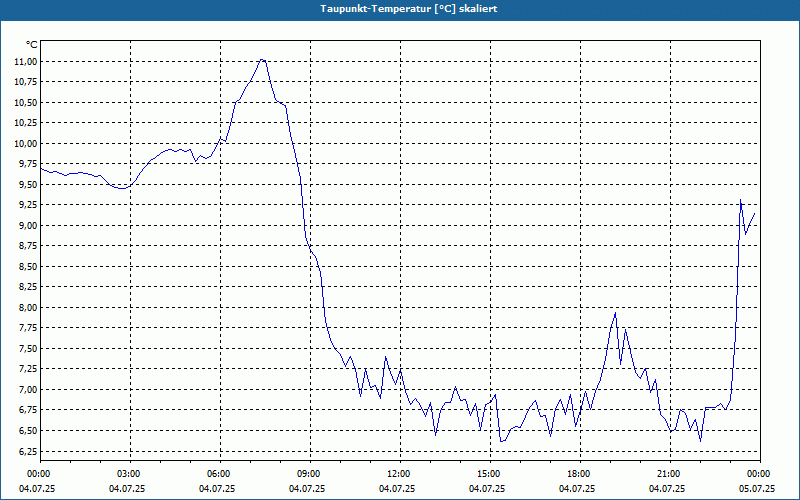Click the '8,25' y-axis value
This screenshot has width=800, height=500.
click(x=30, y=287)
